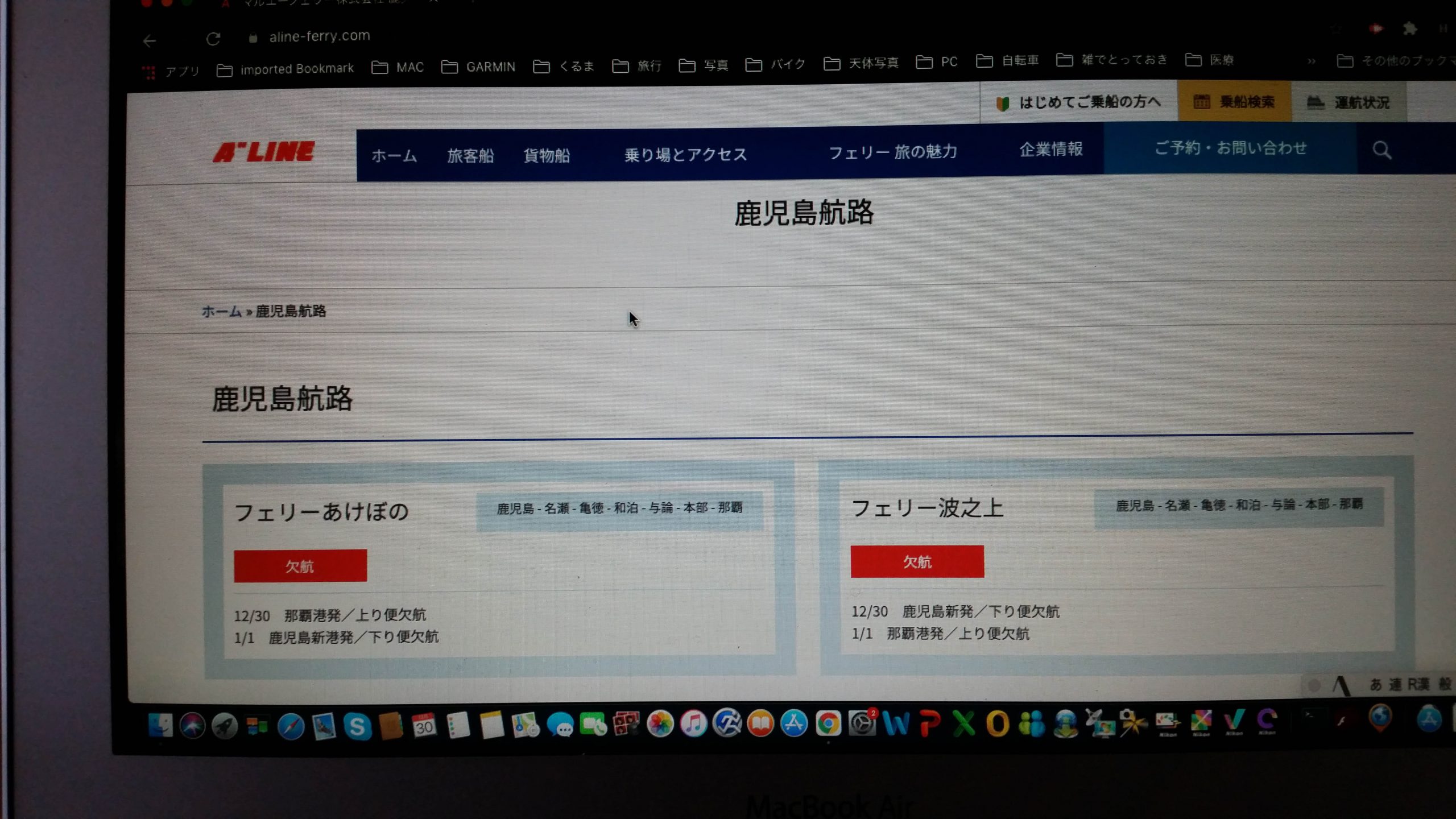Open the Chrome extensions puzzle icon
This screenshot has height=819, width=1456.
pos(1409,28)
